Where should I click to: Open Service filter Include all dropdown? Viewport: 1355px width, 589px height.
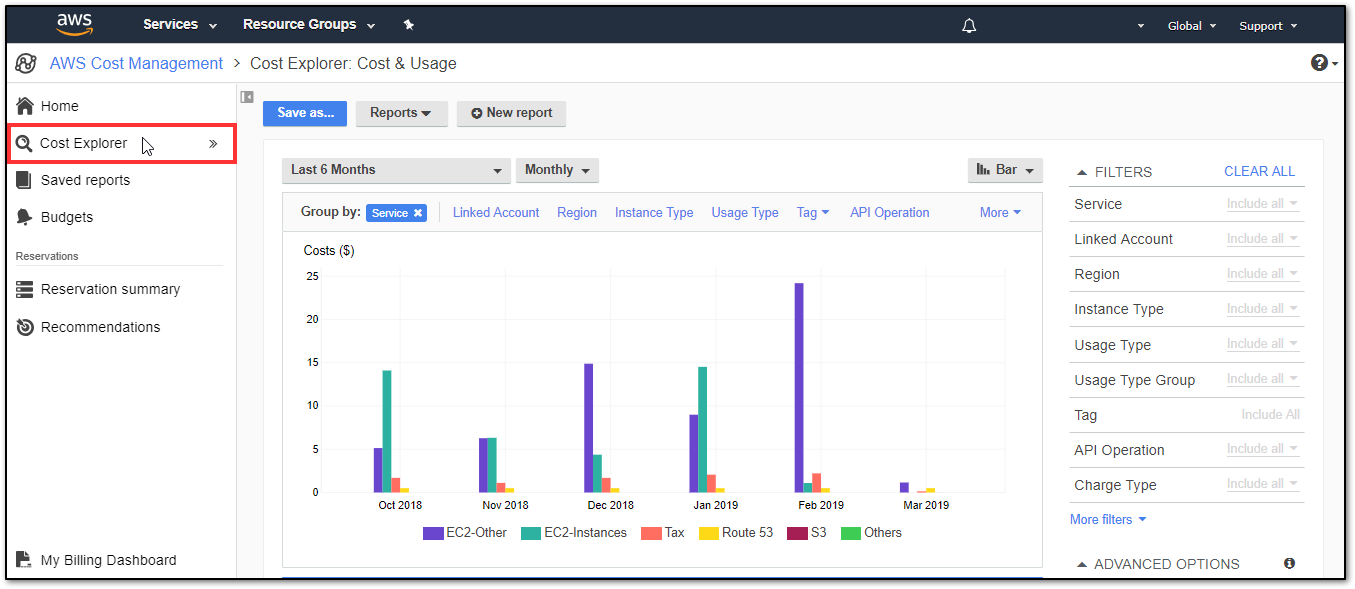(1263, 204)
